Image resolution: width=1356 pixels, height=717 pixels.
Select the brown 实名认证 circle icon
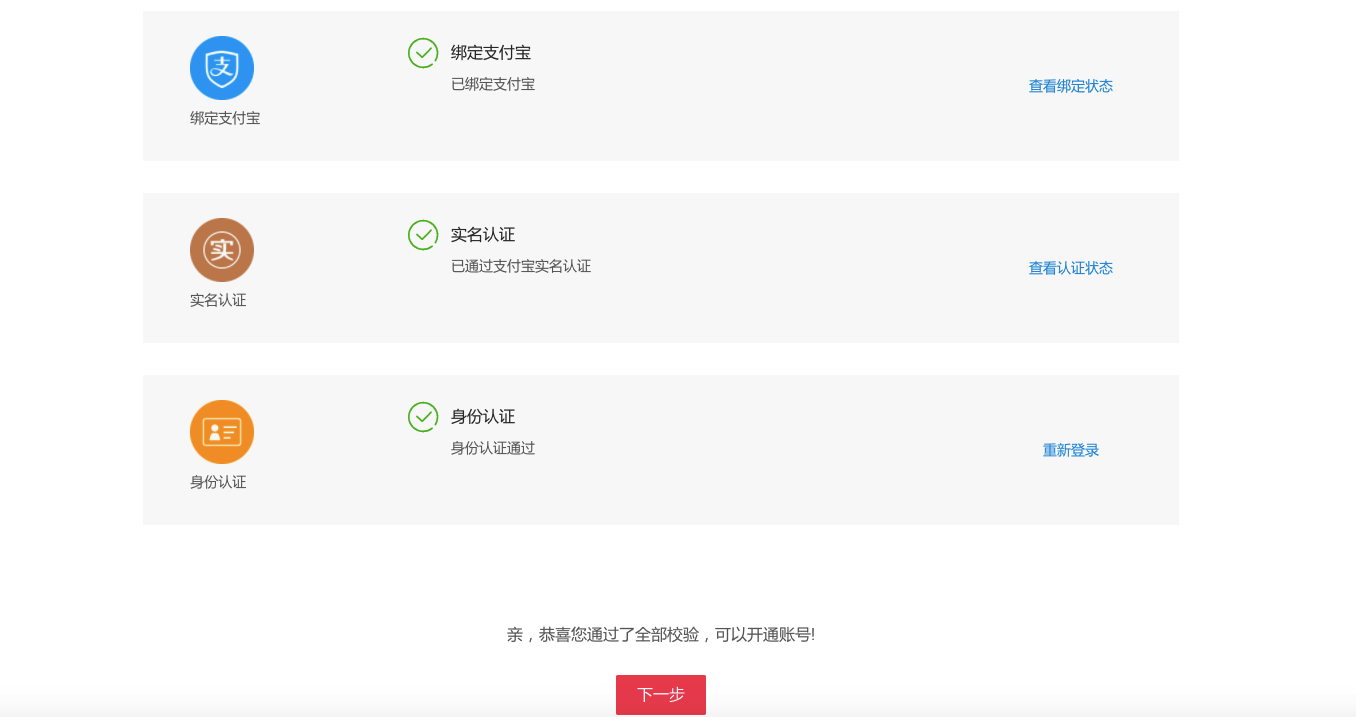coord(221,250)
